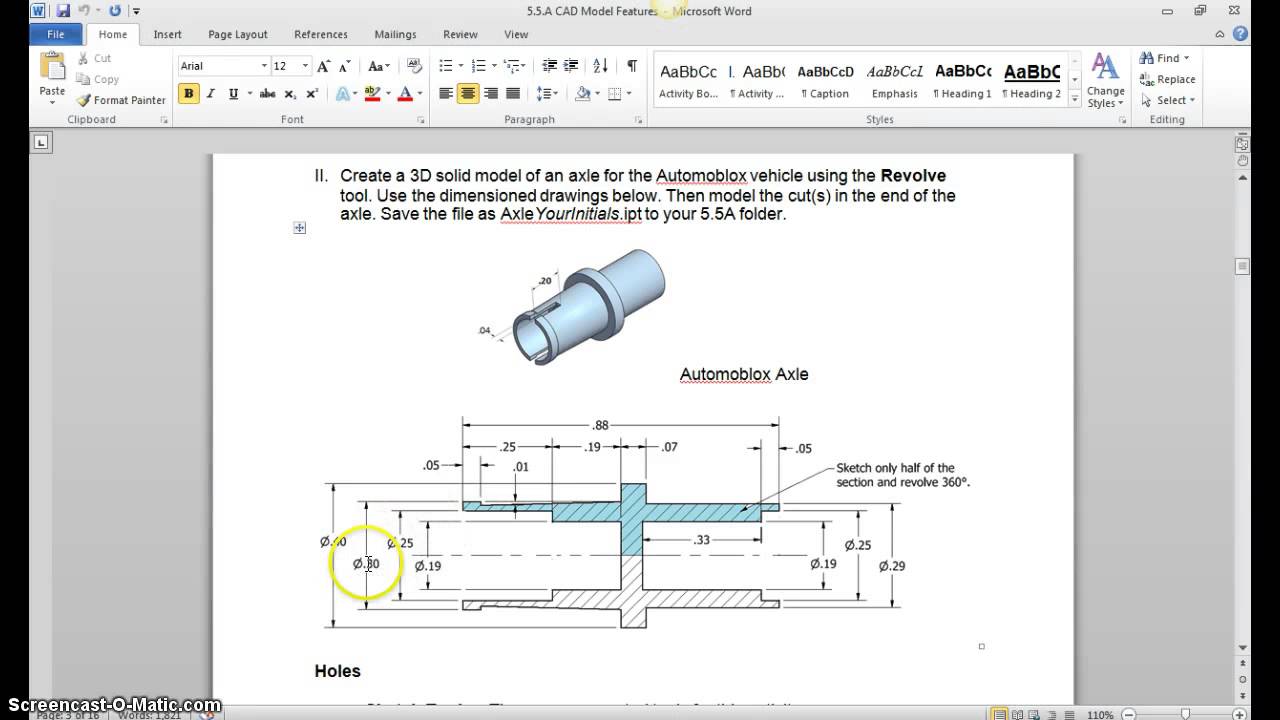Click the zoom slider handle
This screenshot has height=720, width=1280.
1186,715
